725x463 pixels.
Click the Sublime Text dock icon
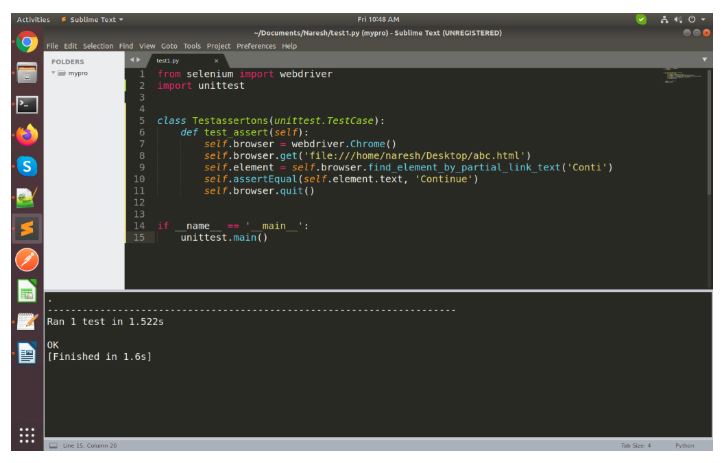(27, 228)
